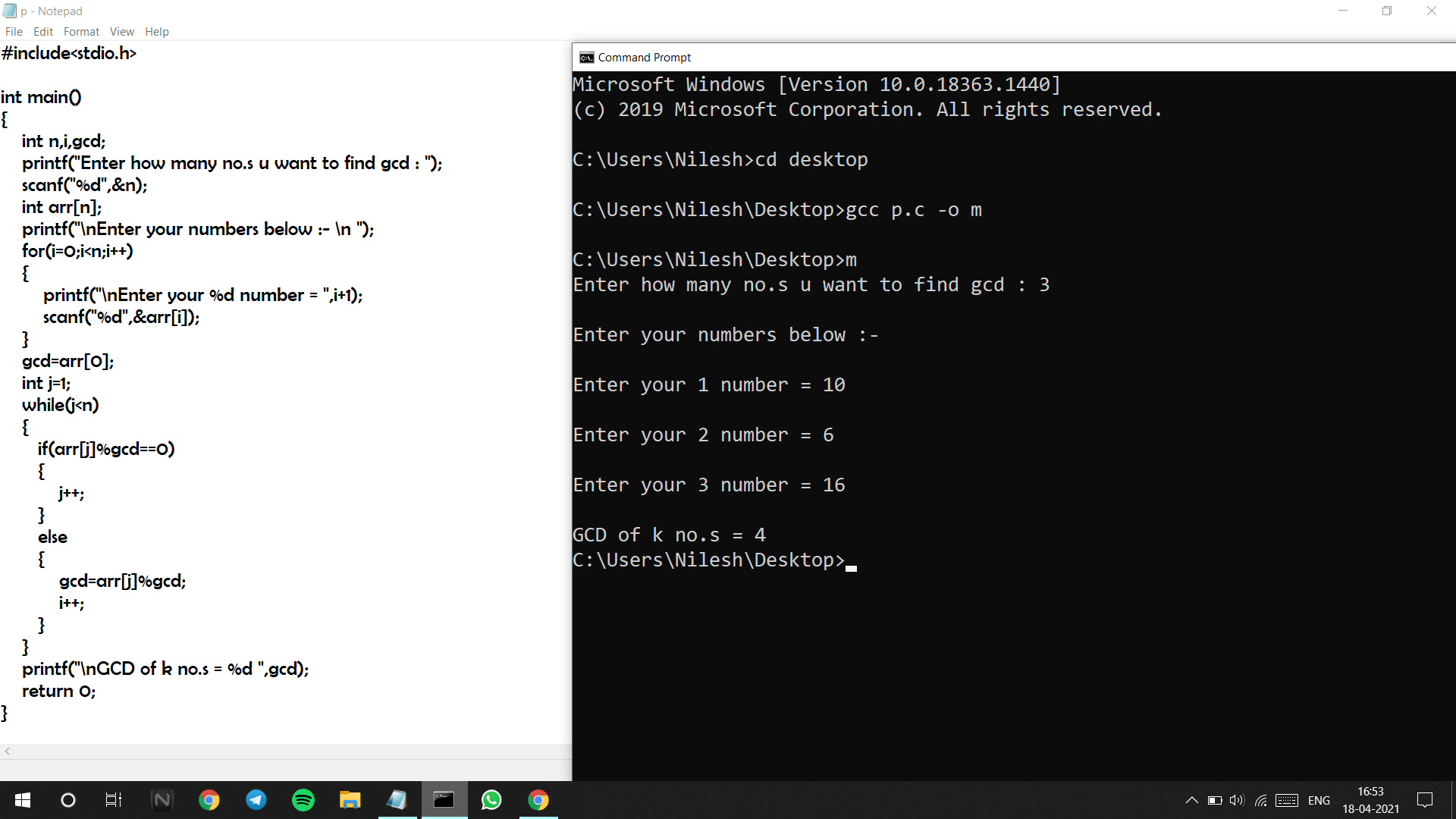Click the Windows Start button
This screenshot has width=1456, height=819.
click(x=23, y=800)
